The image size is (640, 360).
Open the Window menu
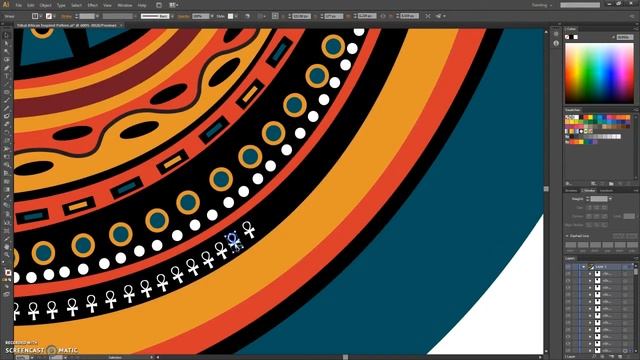(124, 5)
